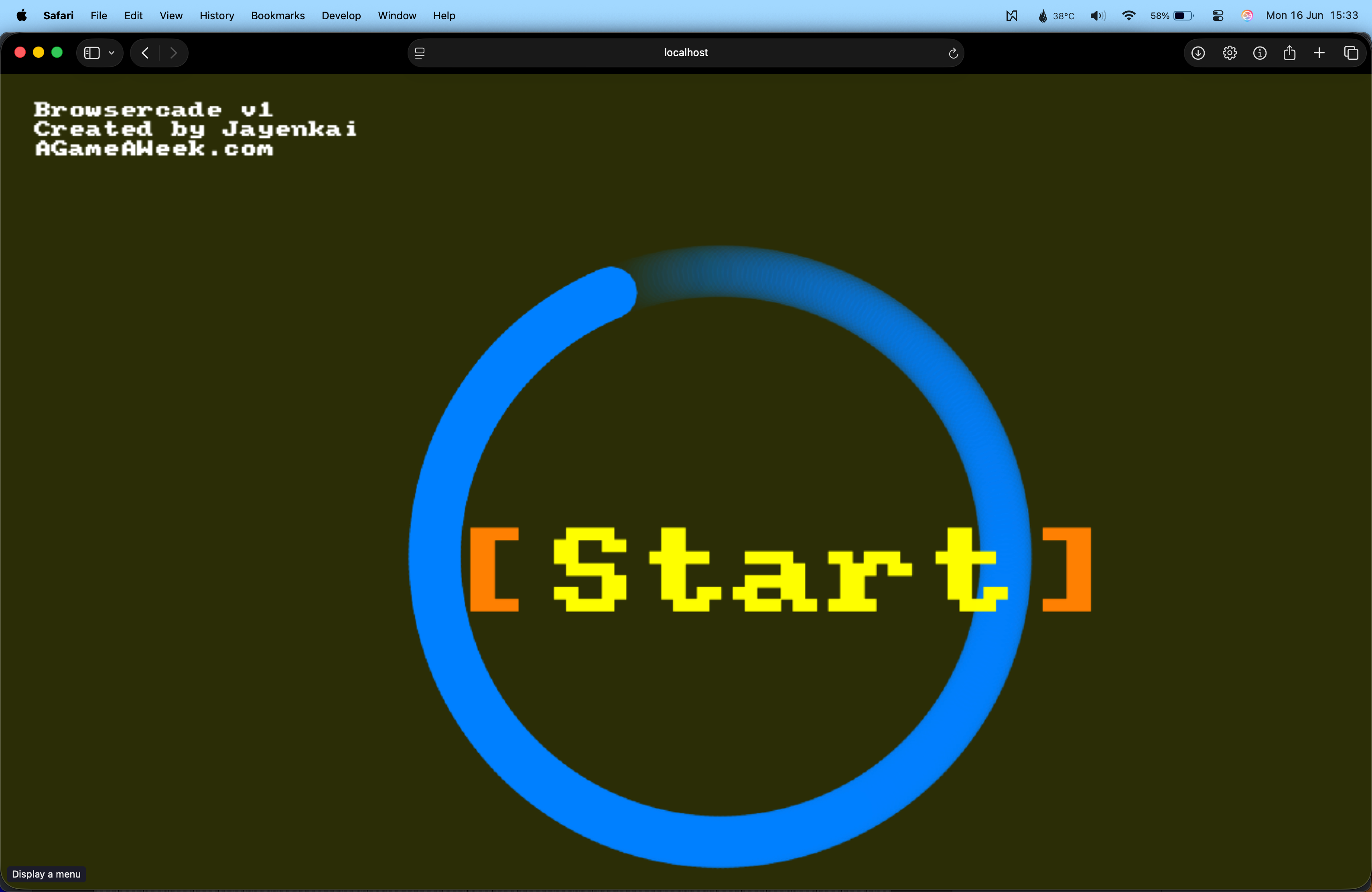Show the Downloads popover

(x=1198, y=53)
